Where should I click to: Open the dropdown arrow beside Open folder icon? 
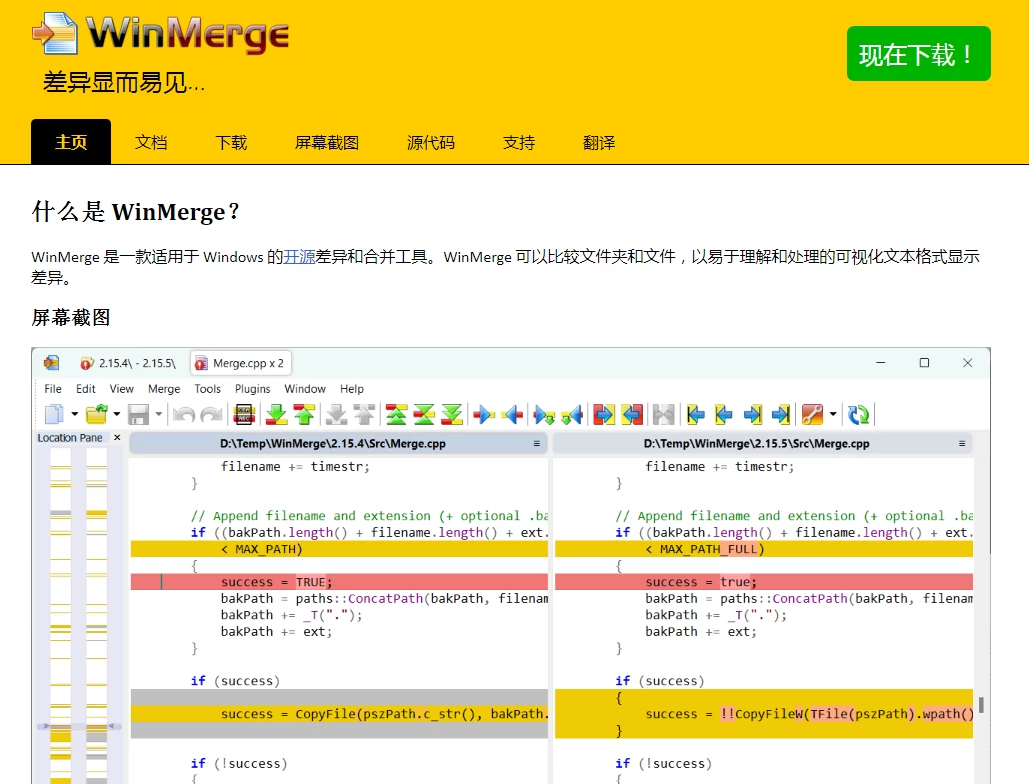117,414
